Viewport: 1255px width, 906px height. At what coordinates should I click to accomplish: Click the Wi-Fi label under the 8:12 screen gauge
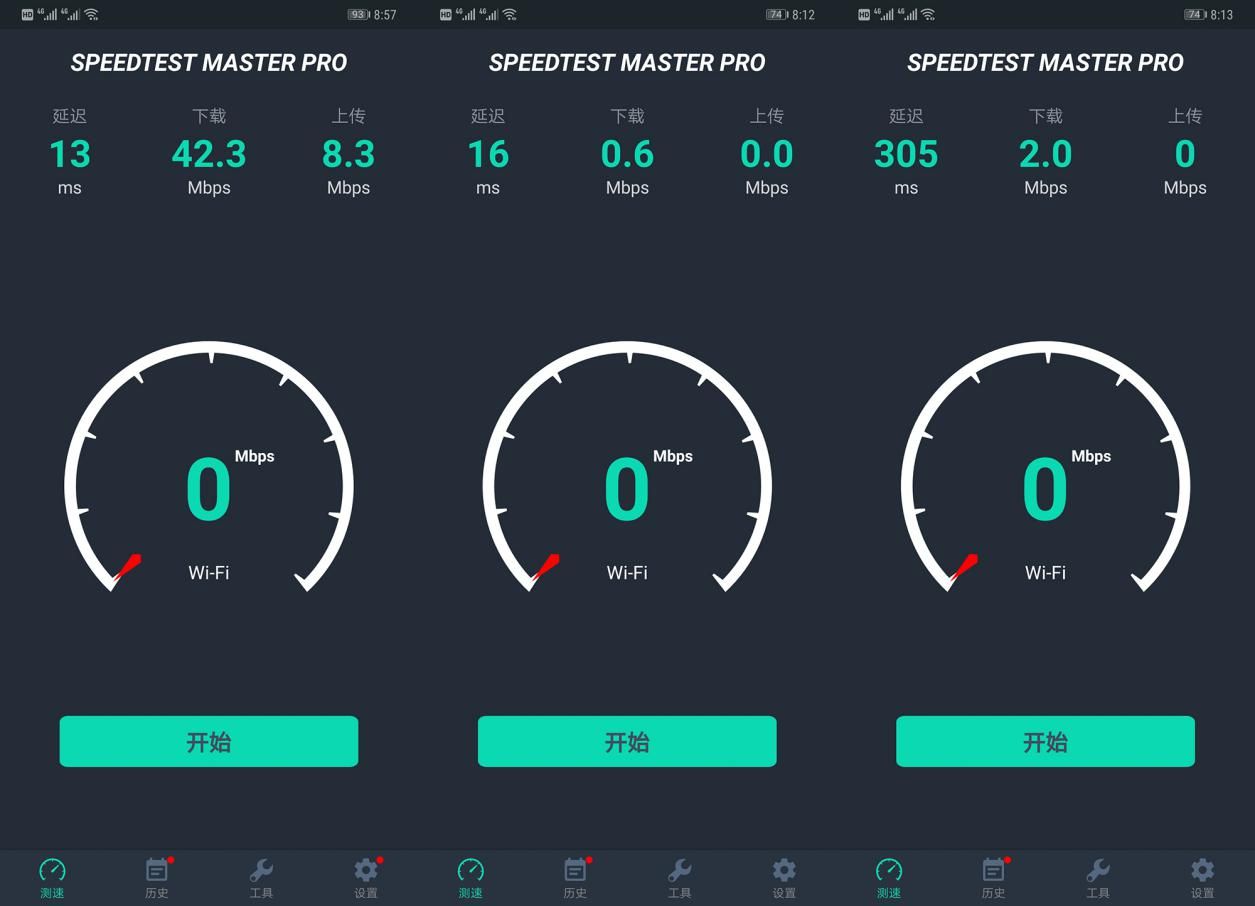tap(627, 573)
